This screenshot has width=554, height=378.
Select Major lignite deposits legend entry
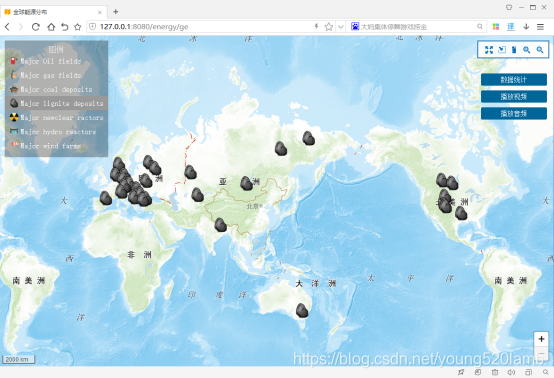pos(57,104)
